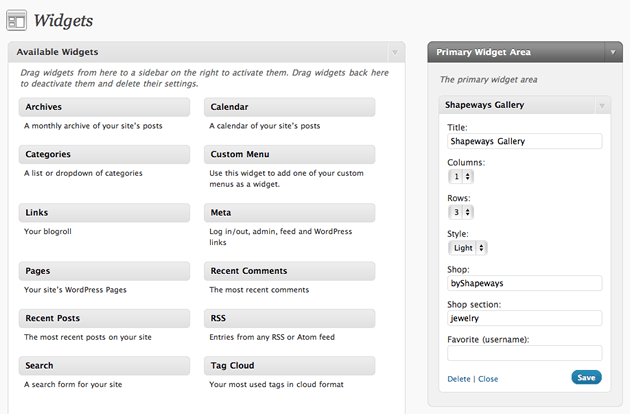Viewport: 630px width, 414px height.
Task: Click 'The most recent comments' description
Action: 259,290
